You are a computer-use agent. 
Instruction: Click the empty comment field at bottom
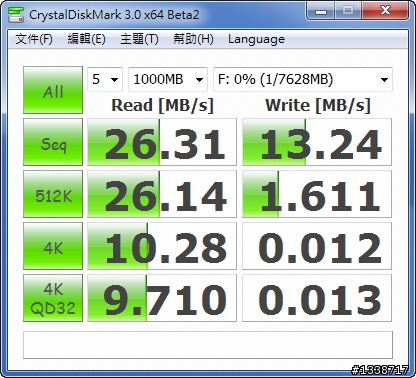(x=208, y=345)
